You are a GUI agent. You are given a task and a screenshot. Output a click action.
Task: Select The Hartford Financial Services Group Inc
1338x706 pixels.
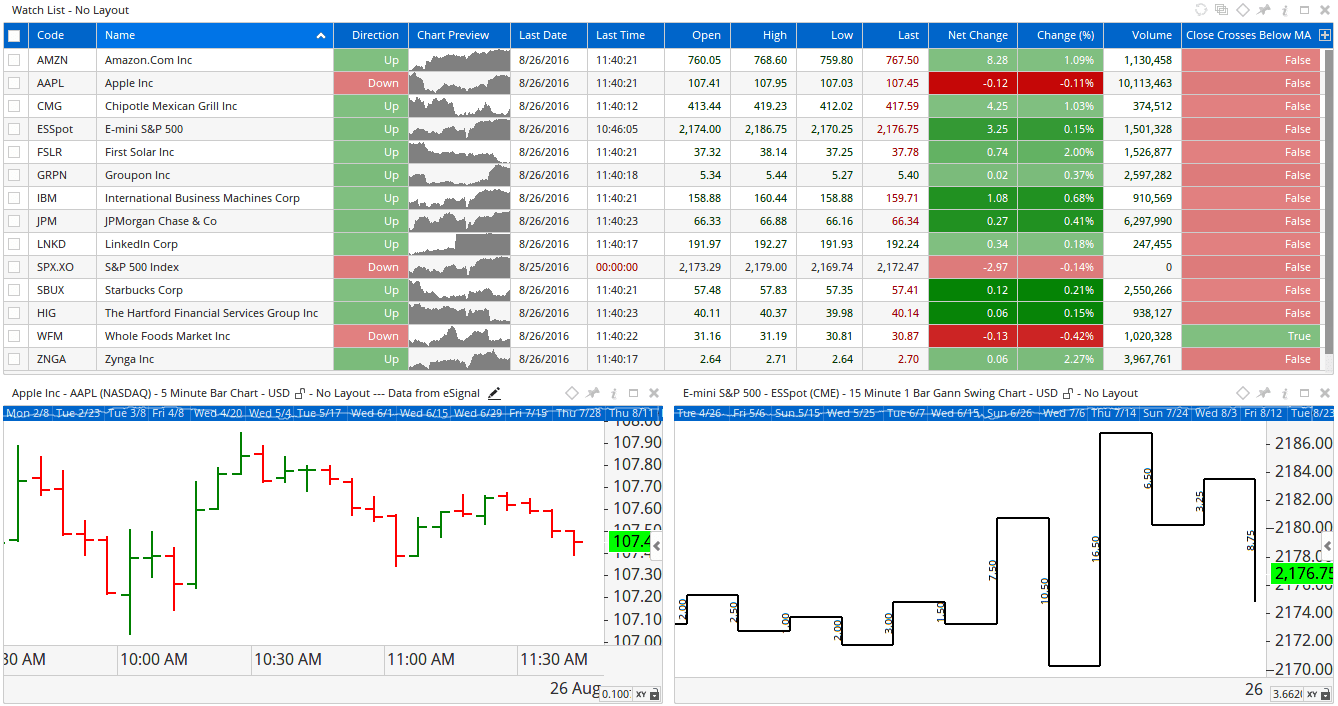(x=212, y=313)
